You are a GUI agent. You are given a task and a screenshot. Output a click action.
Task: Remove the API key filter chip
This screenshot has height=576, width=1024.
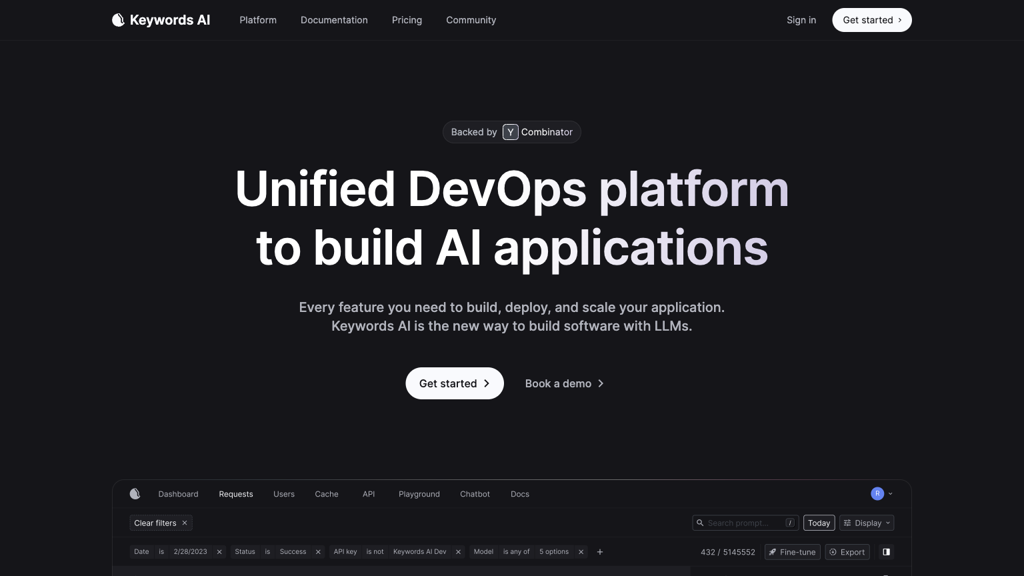coord(458,552)
